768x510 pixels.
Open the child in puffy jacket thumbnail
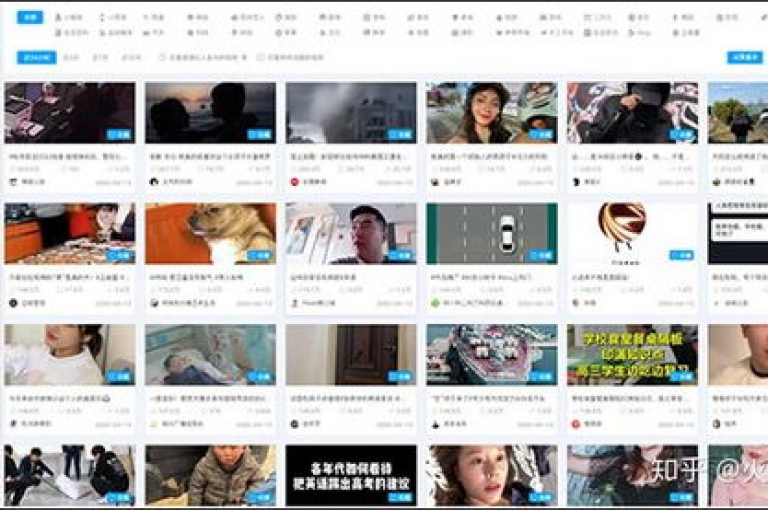[x=211, y=475]
